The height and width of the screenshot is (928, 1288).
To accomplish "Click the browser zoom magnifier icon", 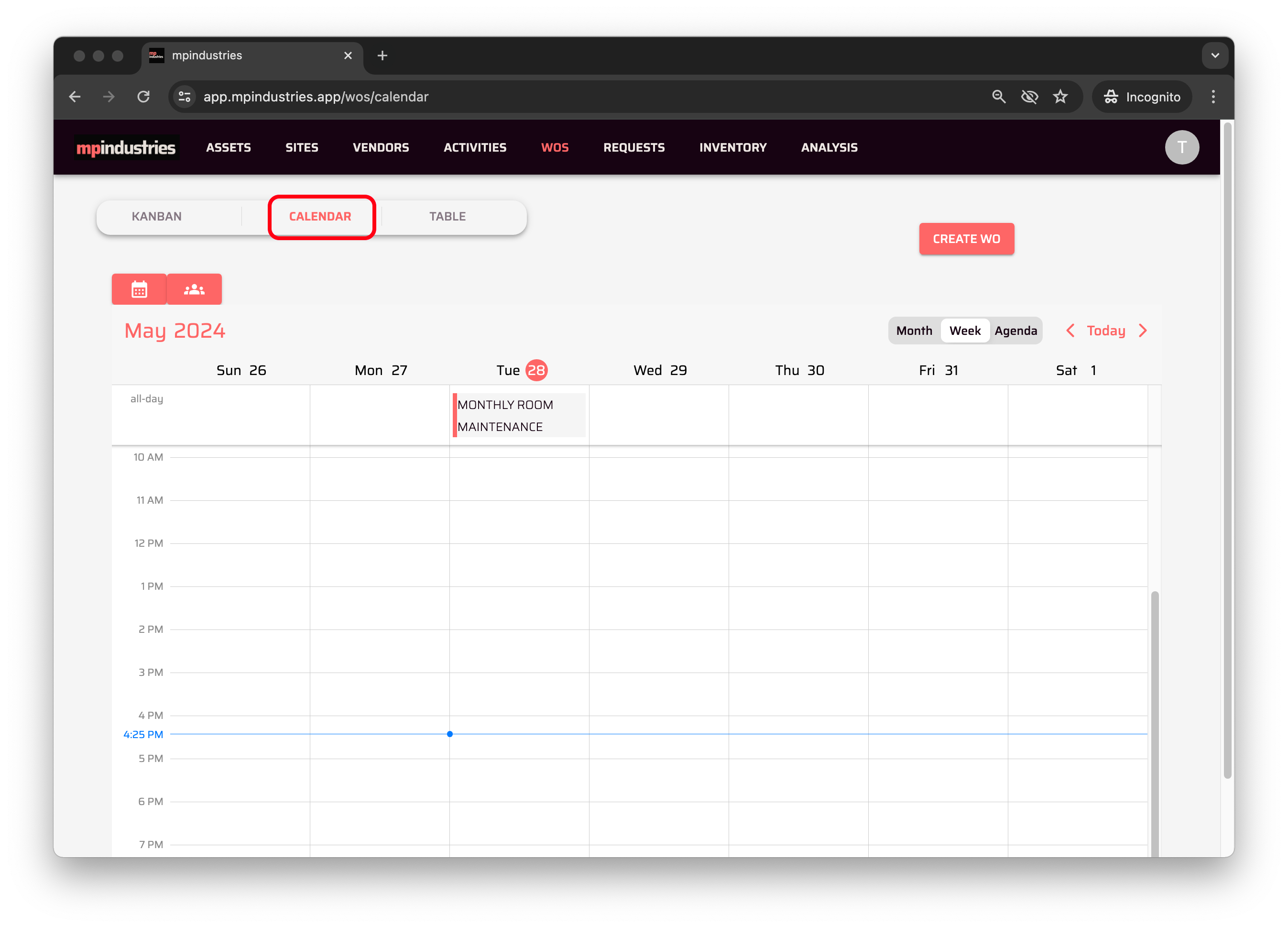I will click(998, 97).
